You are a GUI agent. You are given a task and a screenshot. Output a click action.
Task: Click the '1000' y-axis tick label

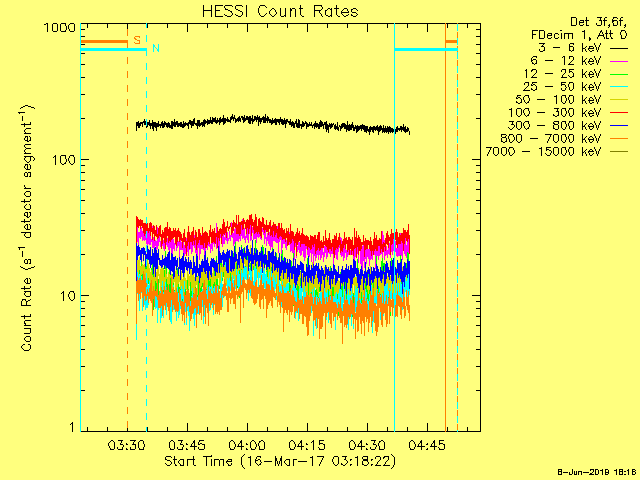(x=60, y=28)
